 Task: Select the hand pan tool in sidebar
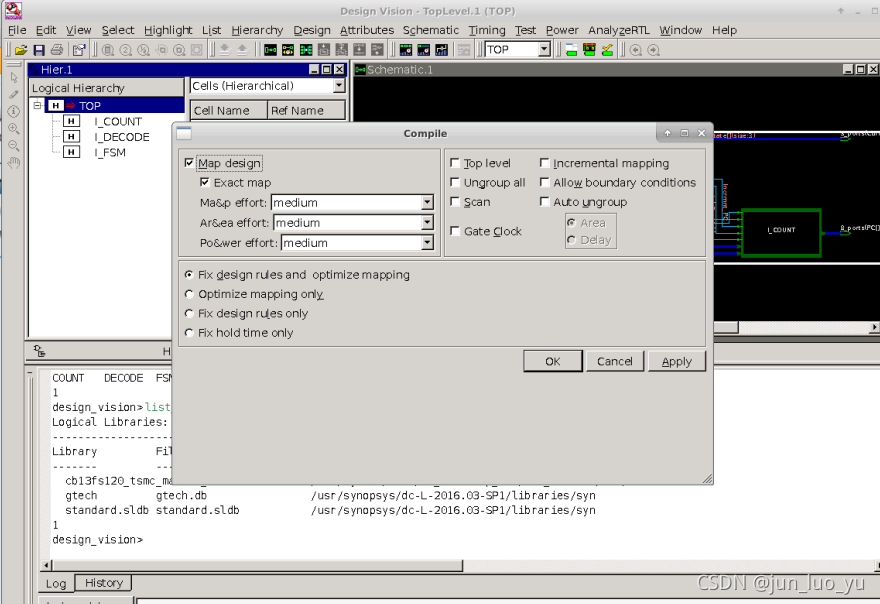13,163
